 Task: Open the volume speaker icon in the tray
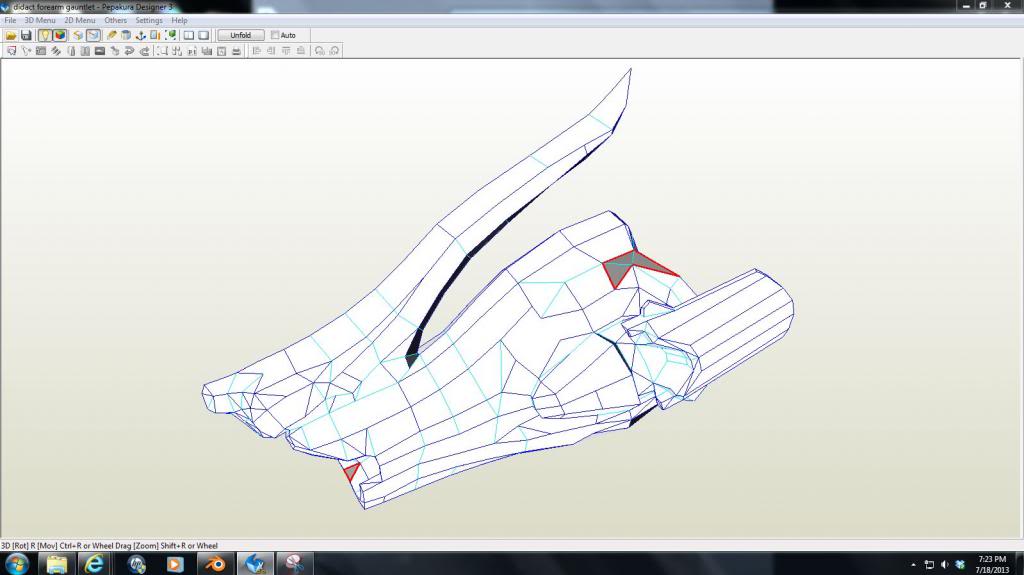point(944,565)
